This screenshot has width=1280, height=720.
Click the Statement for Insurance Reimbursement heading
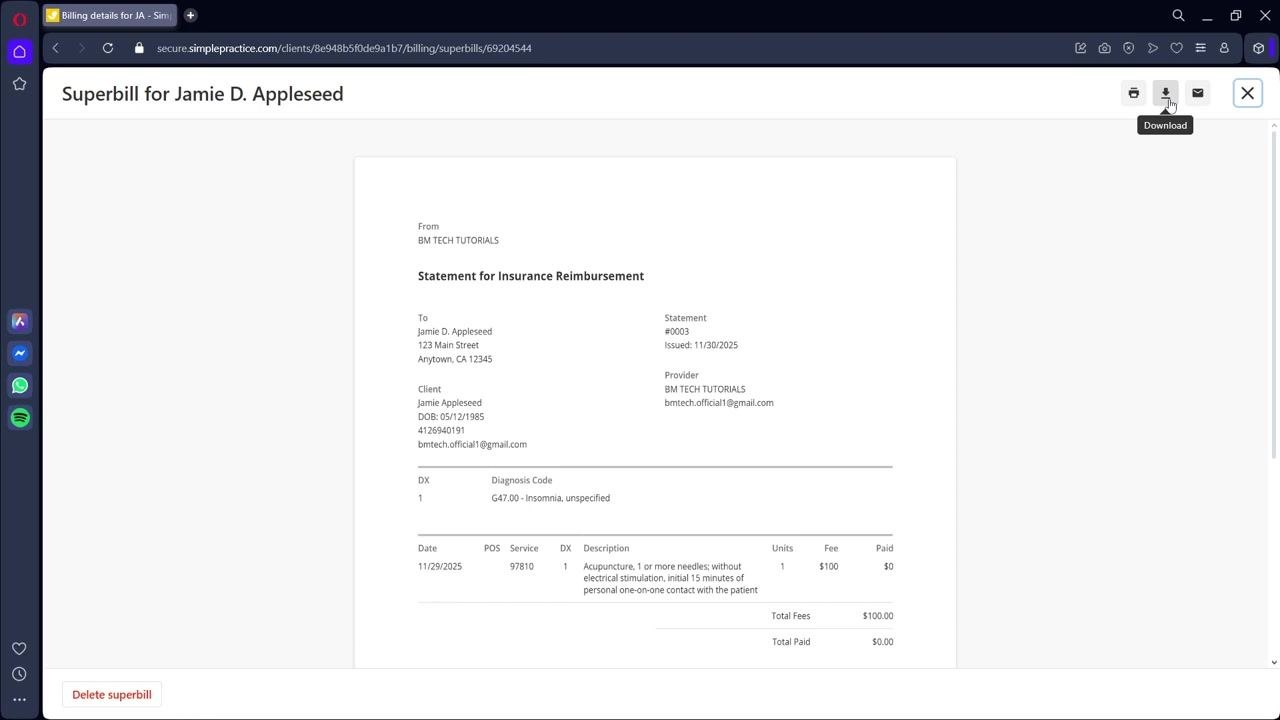(x=531, y=276)
